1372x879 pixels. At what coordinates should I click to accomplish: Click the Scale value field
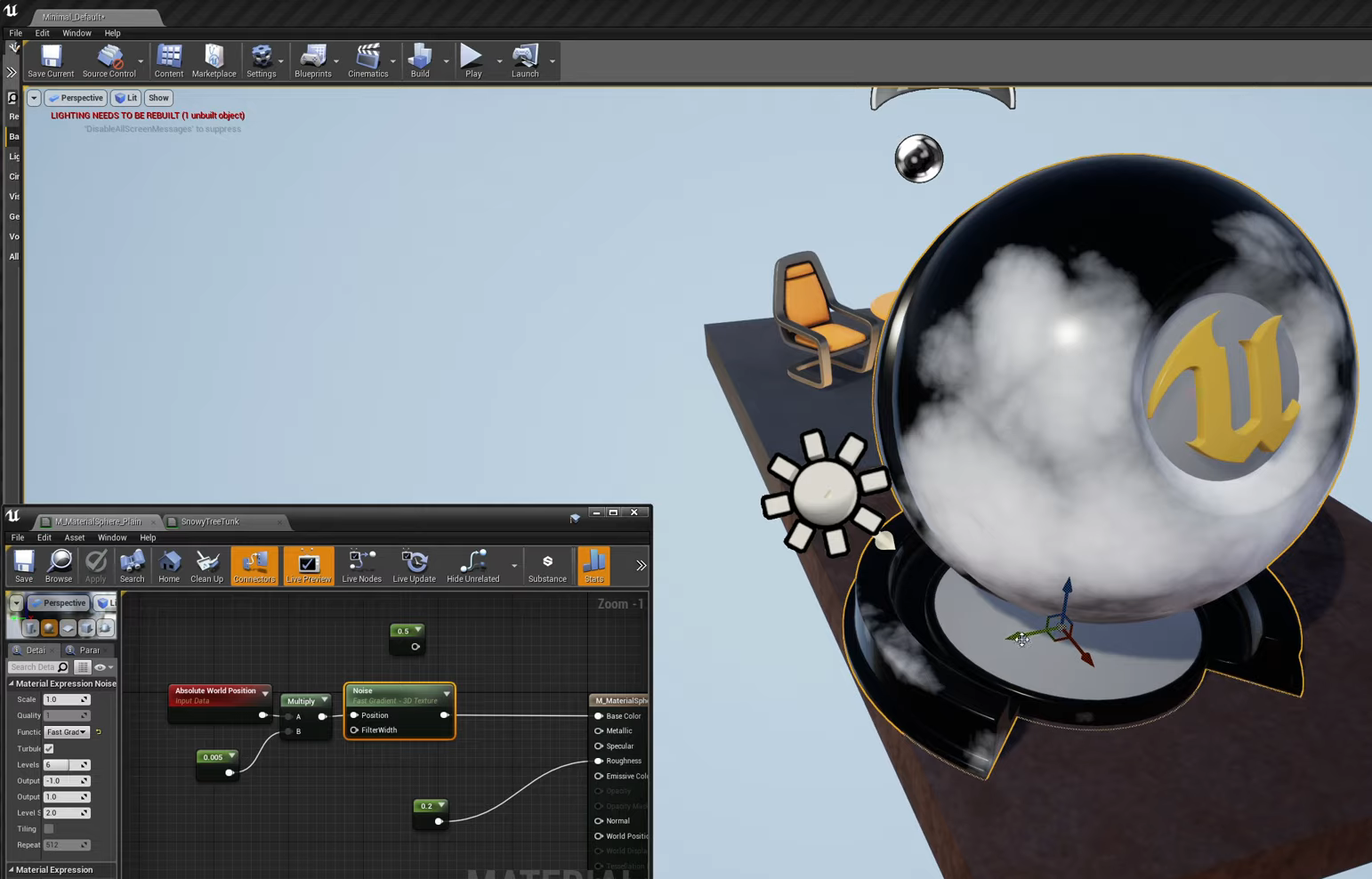pyautogui.click(x=67, y=700)
